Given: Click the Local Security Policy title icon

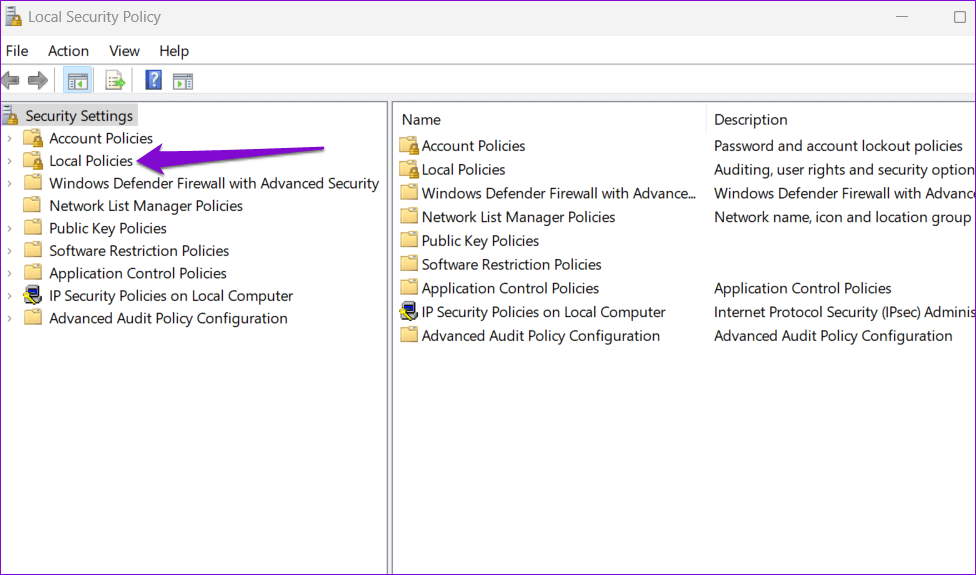Looking at the screenshot, I should (13, 17).
